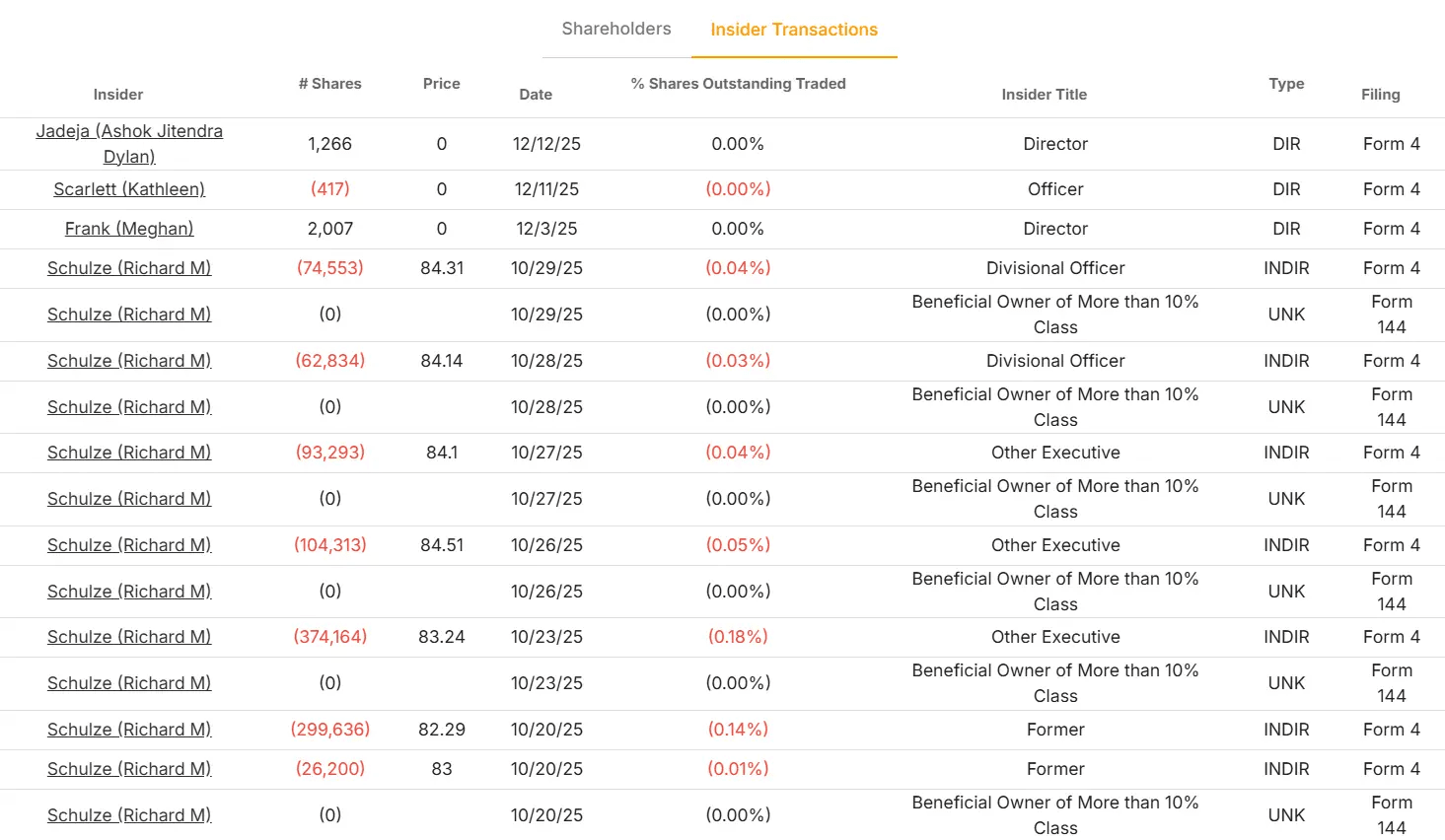This screenshot has width=1445, height=840.
Task: Click the Price column header
Action: 442,84
